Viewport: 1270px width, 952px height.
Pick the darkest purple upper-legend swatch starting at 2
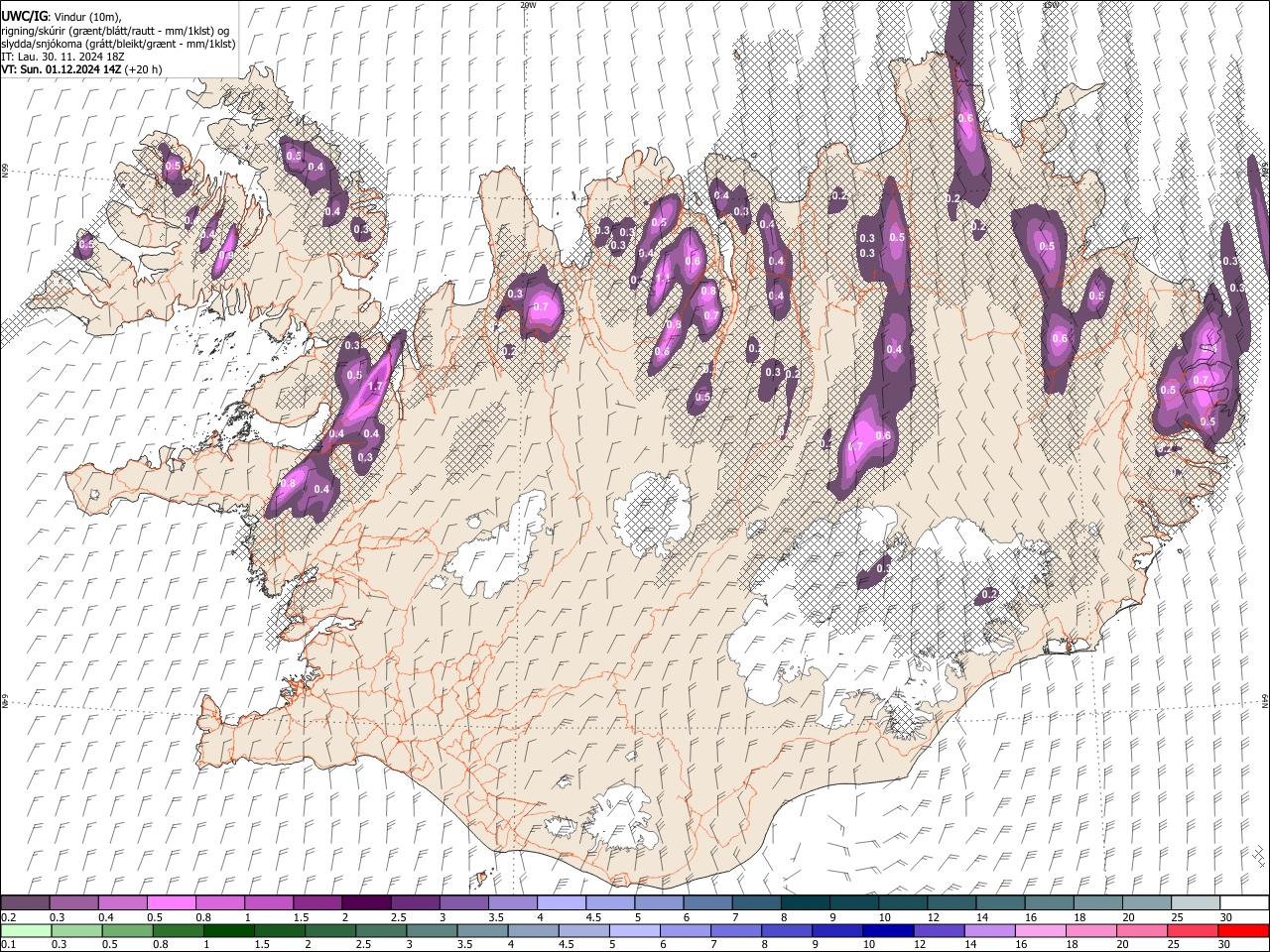365,903
